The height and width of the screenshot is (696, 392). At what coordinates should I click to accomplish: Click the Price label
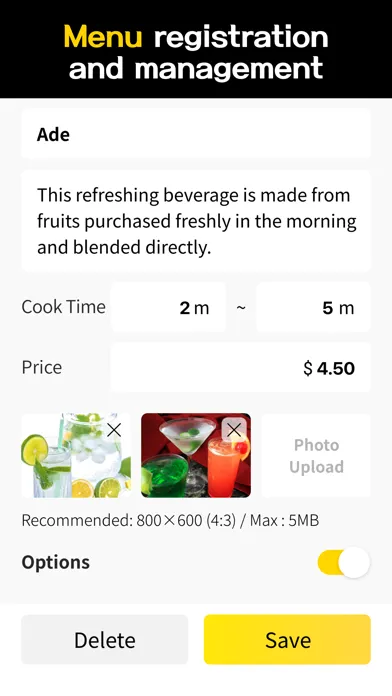[x=42, y=368]
